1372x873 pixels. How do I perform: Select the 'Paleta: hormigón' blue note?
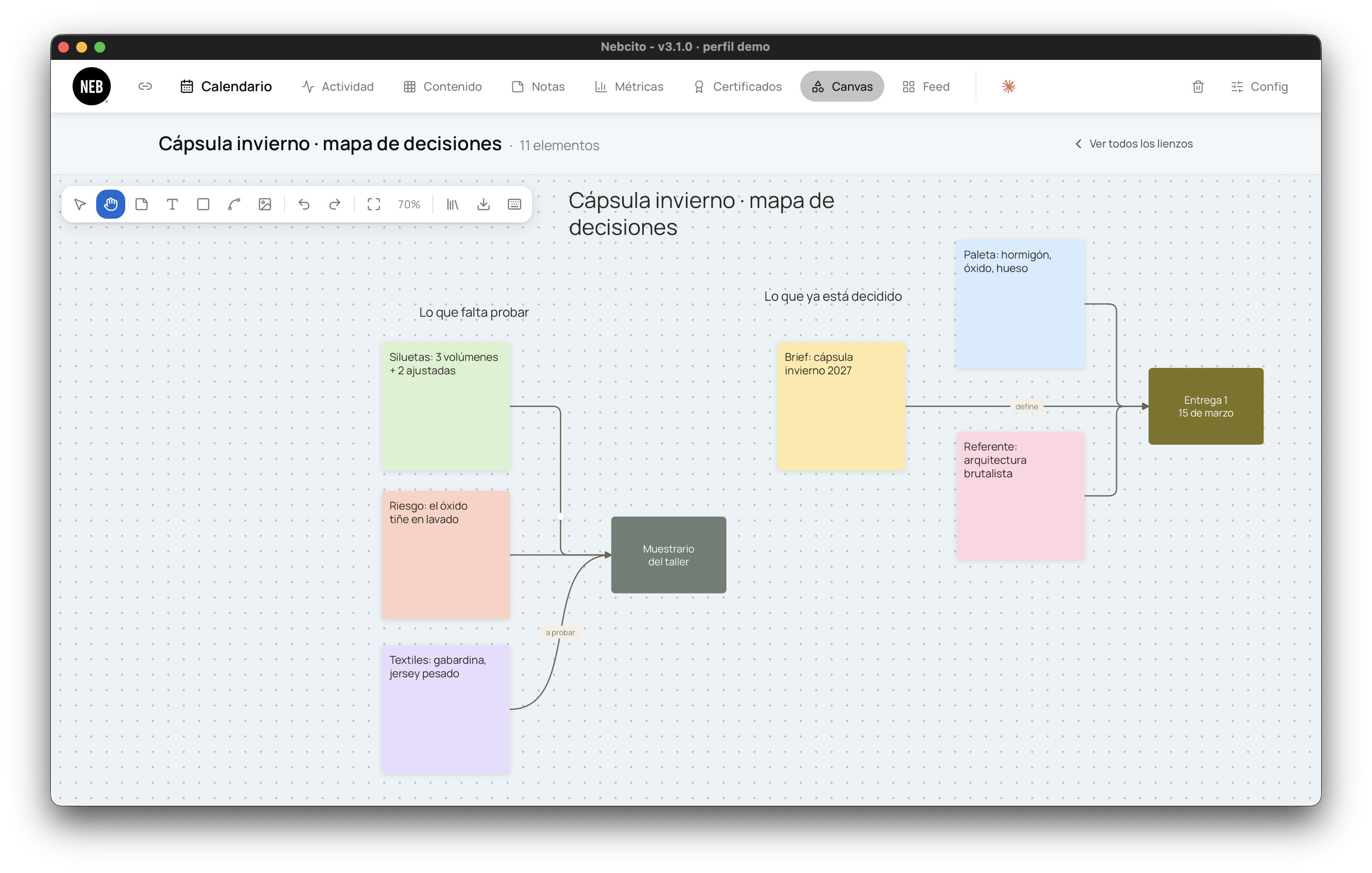coord(1020,304)
